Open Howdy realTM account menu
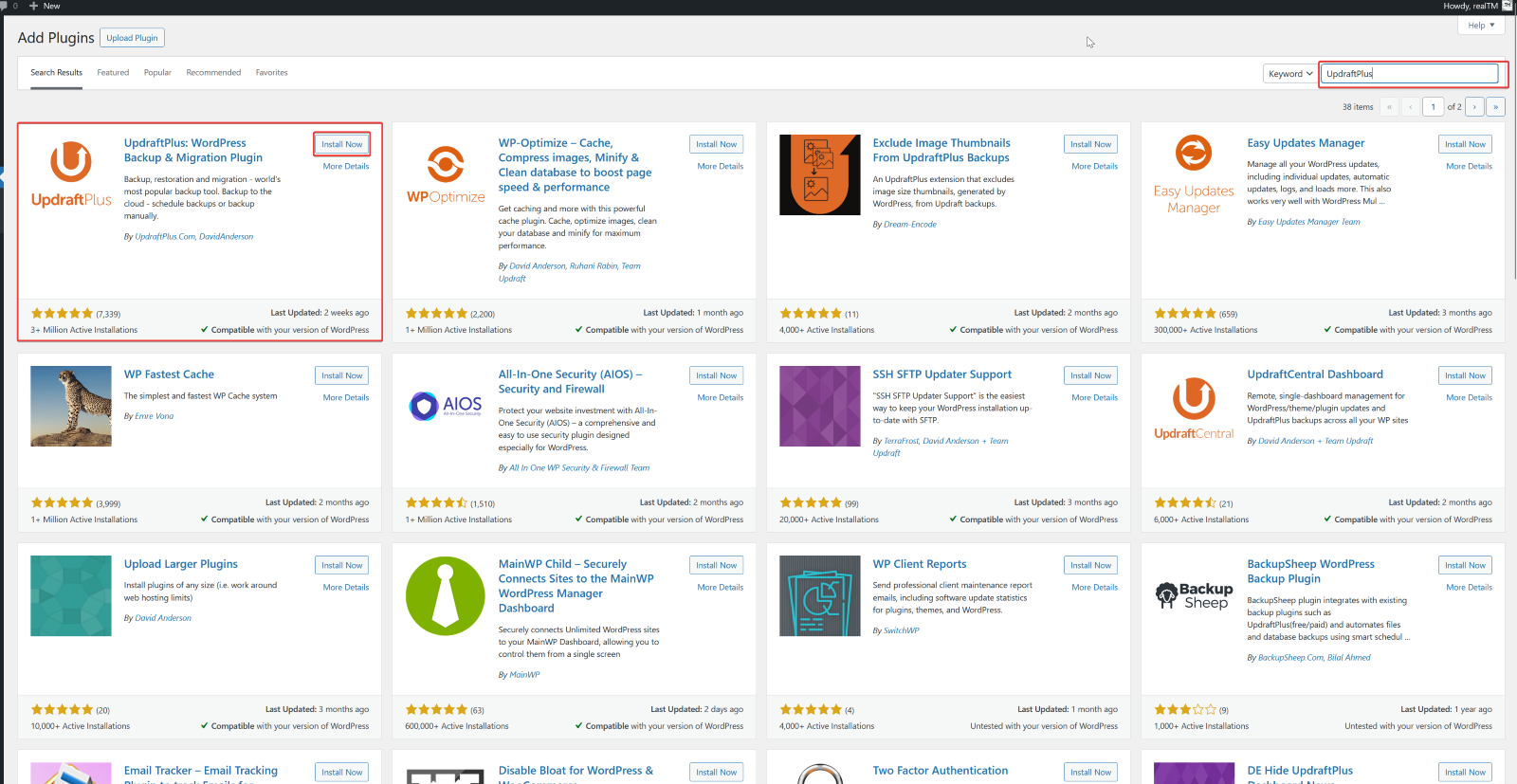 [x=1476, y=6]
